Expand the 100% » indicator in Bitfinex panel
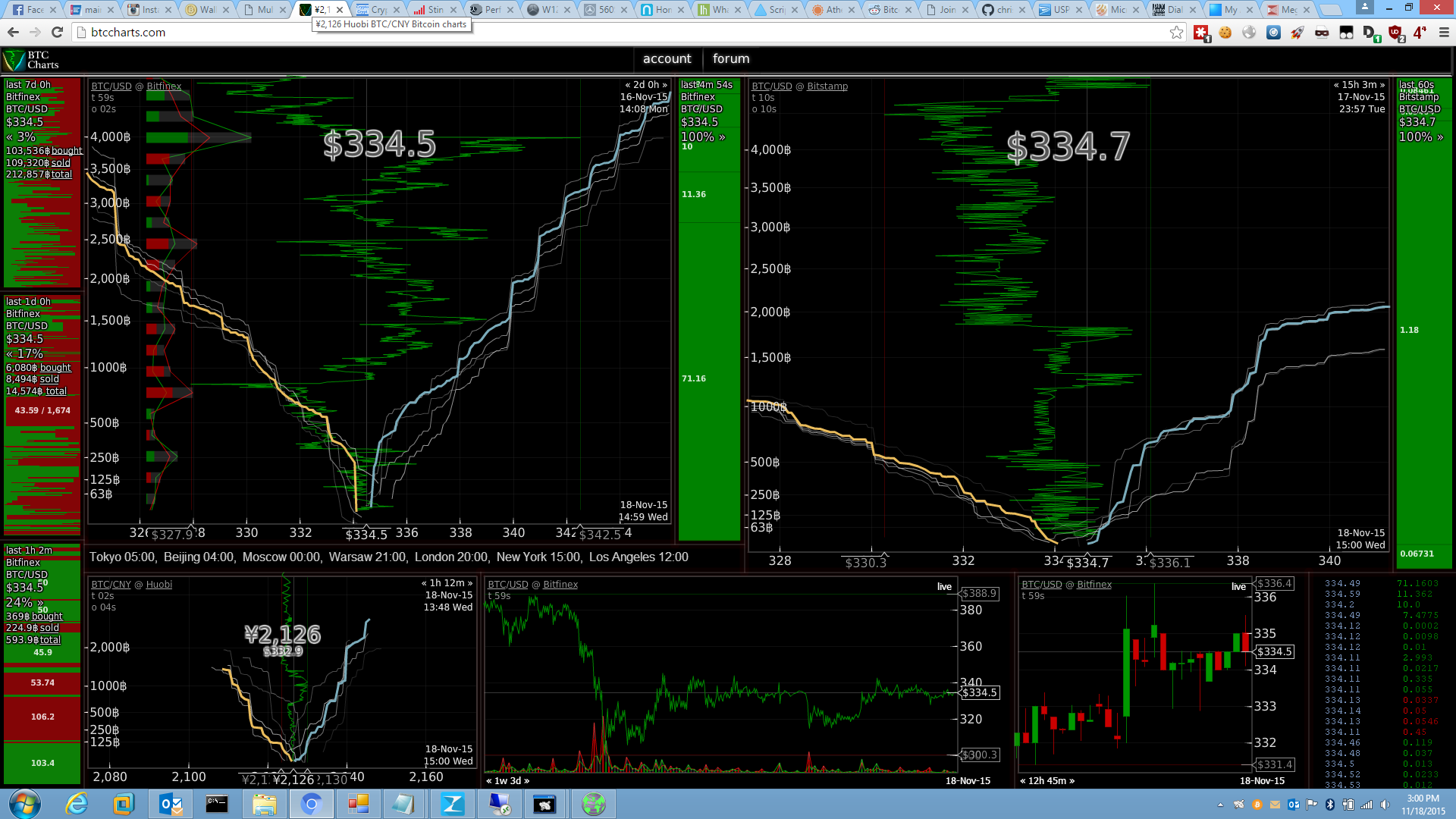Image resolution: width=1456 pixels, height=819 pixels. 703,137
